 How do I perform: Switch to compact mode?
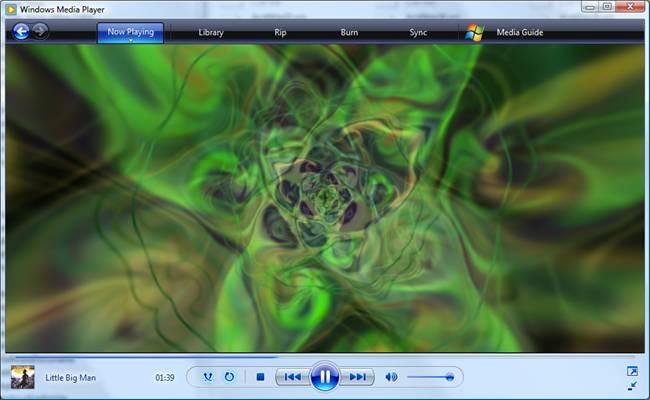coord(632,385)
